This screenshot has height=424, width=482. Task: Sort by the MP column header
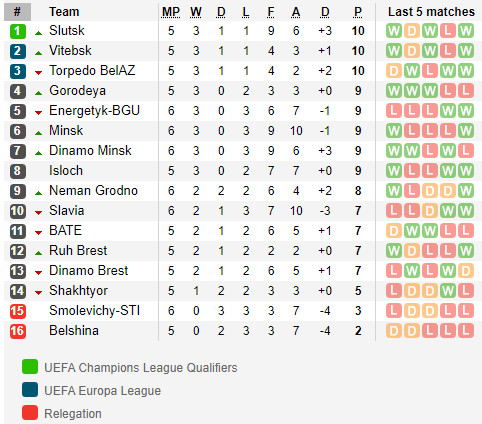coord(171,12)
